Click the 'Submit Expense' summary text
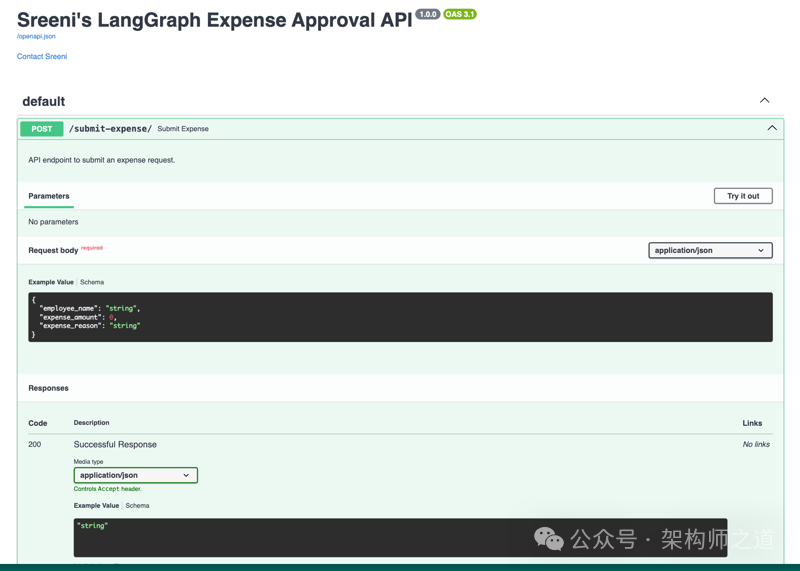Screen dimensions: 800x571 [183, 129]
